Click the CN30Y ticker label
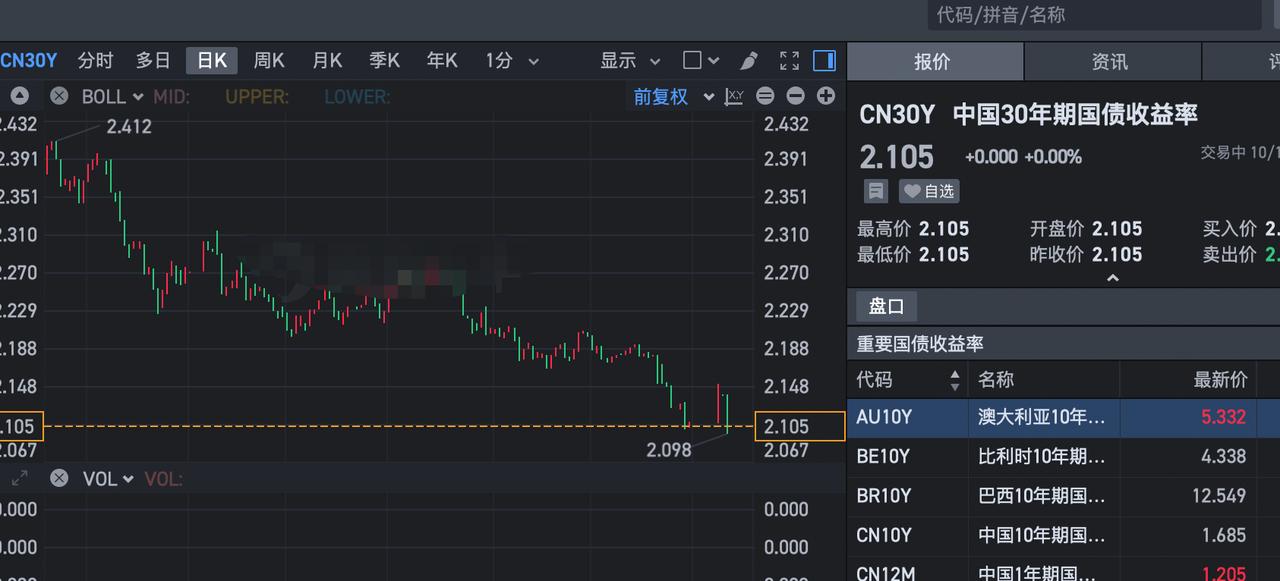Image resolution: width=1280 pixels, height=581 pixels. pos(28,61)
